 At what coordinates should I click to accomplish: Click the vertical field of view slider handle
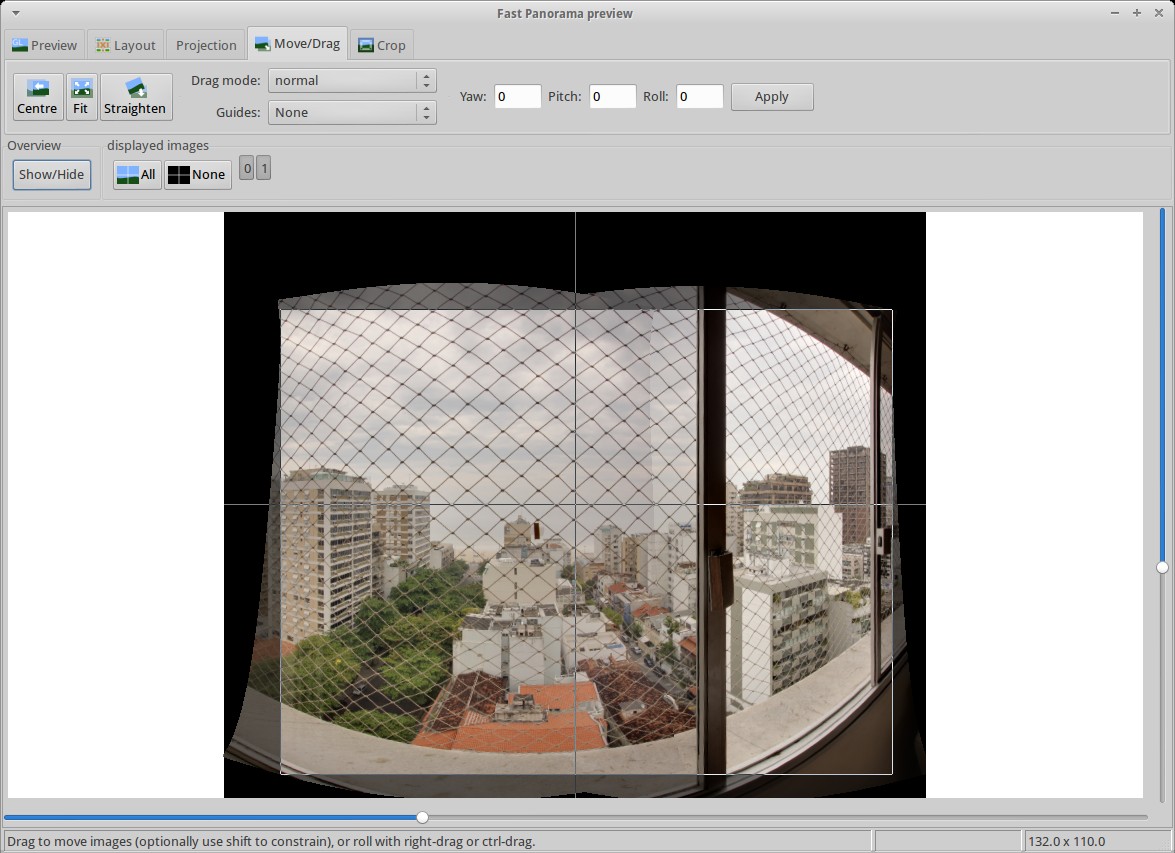coord(1162,567)
